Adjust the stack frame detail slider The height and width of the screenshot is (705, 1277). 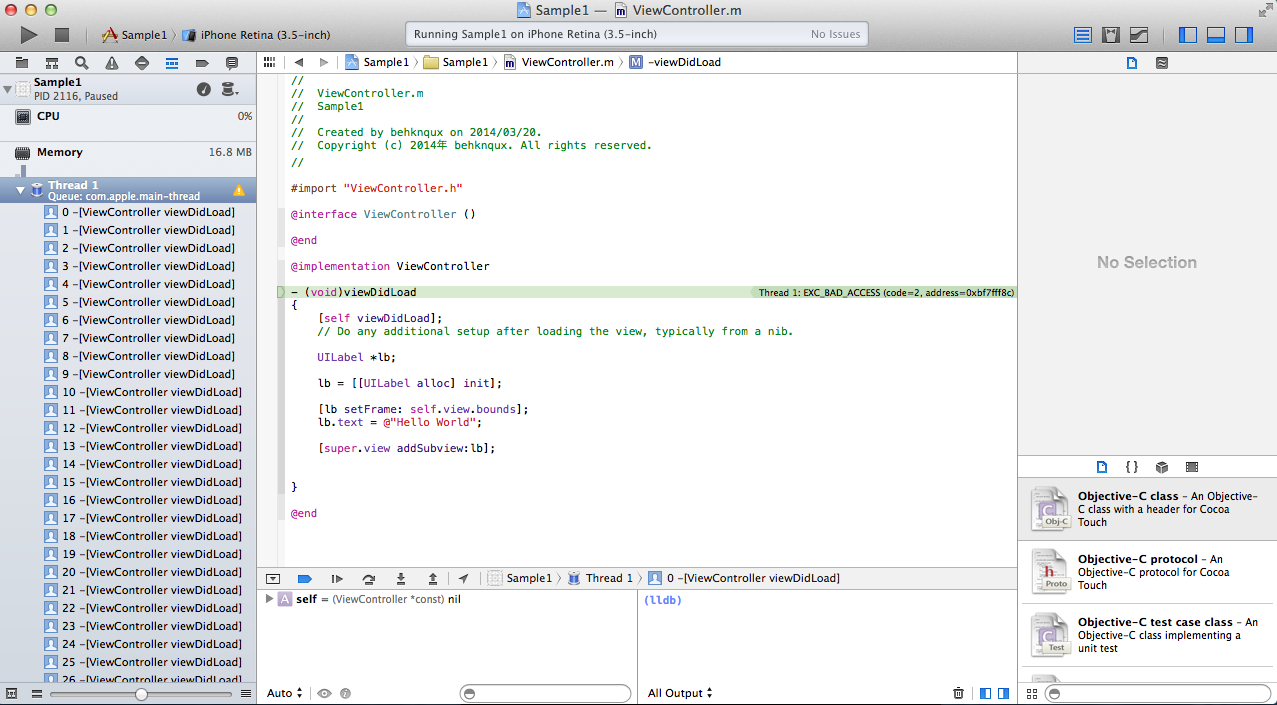141,694
